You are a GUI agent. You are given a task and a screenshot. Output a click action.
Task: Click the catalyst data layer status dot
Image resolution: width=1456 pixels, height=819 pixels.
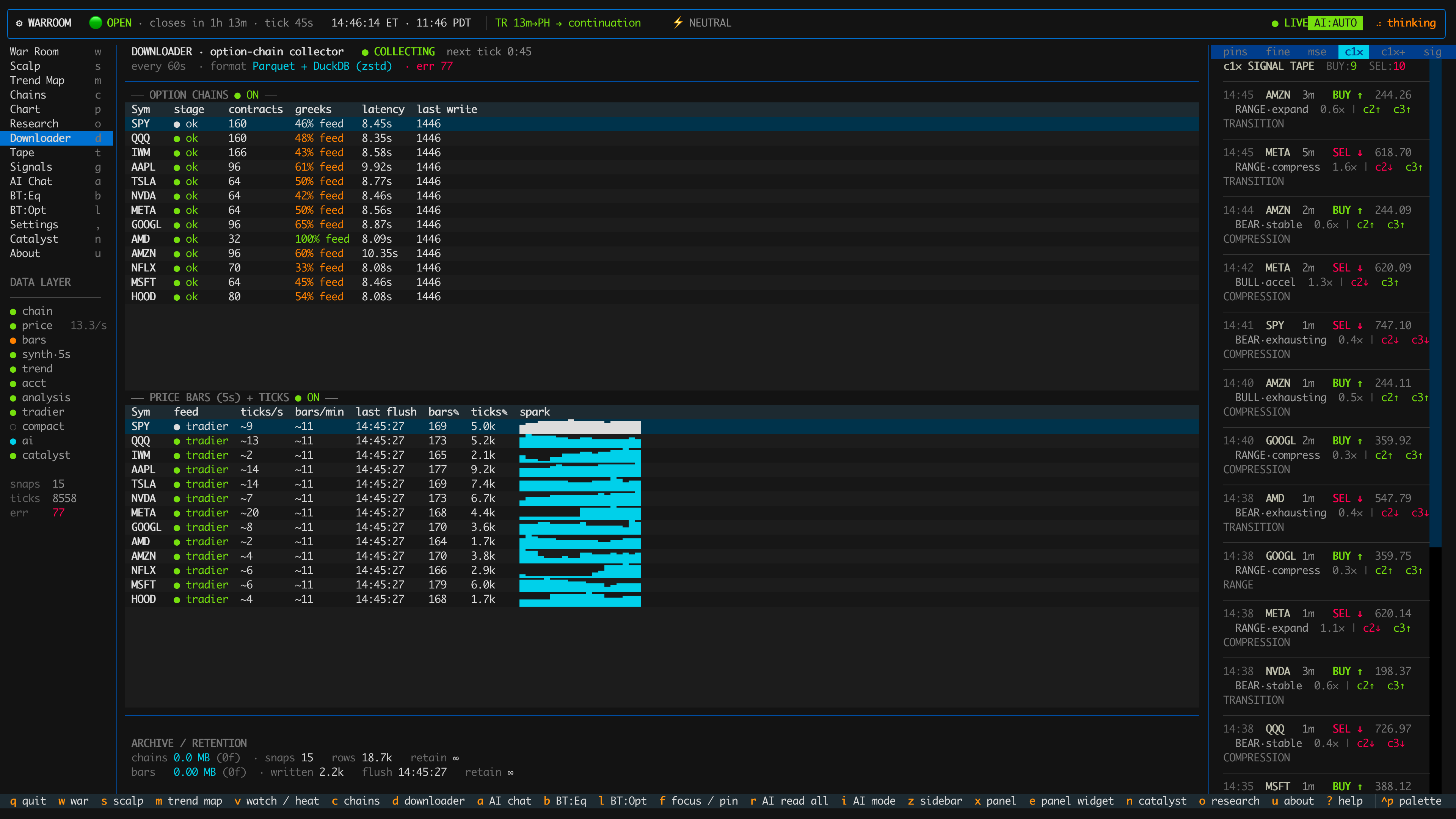(13, 455)
